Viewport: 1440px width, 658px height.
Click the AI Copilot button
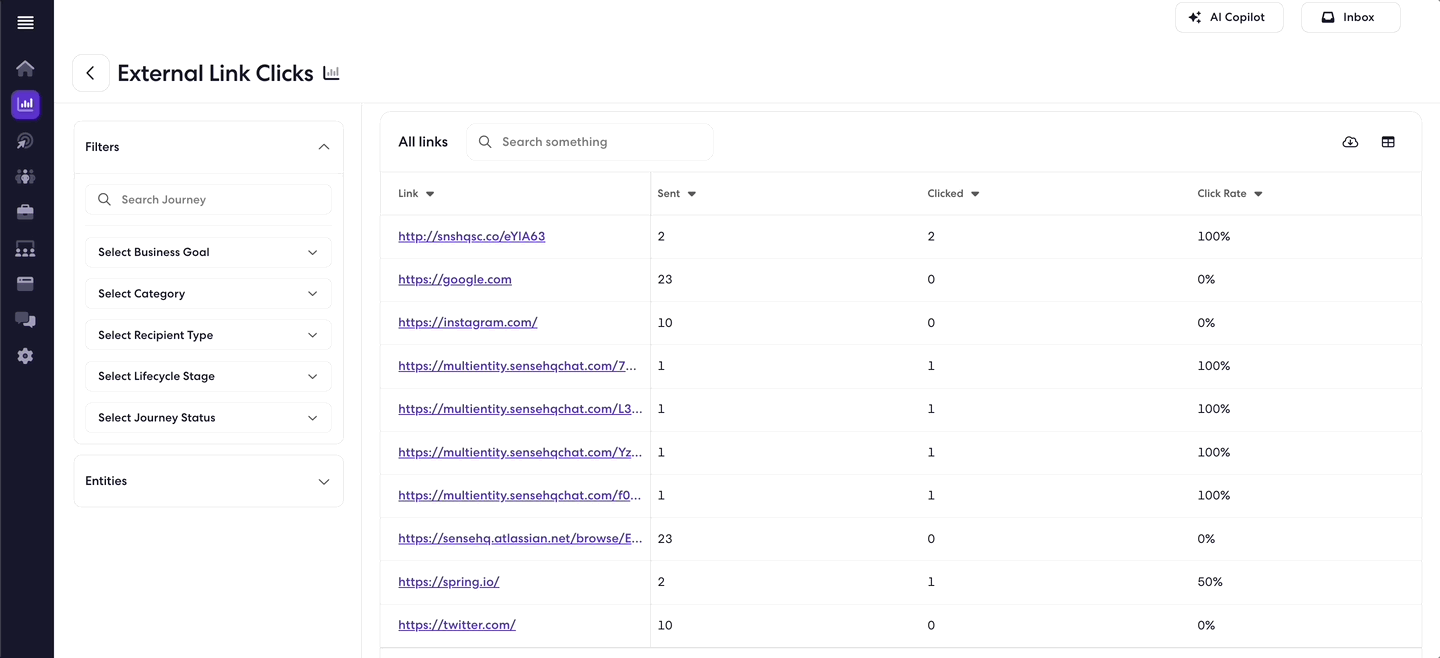[x=1229, y=17]
